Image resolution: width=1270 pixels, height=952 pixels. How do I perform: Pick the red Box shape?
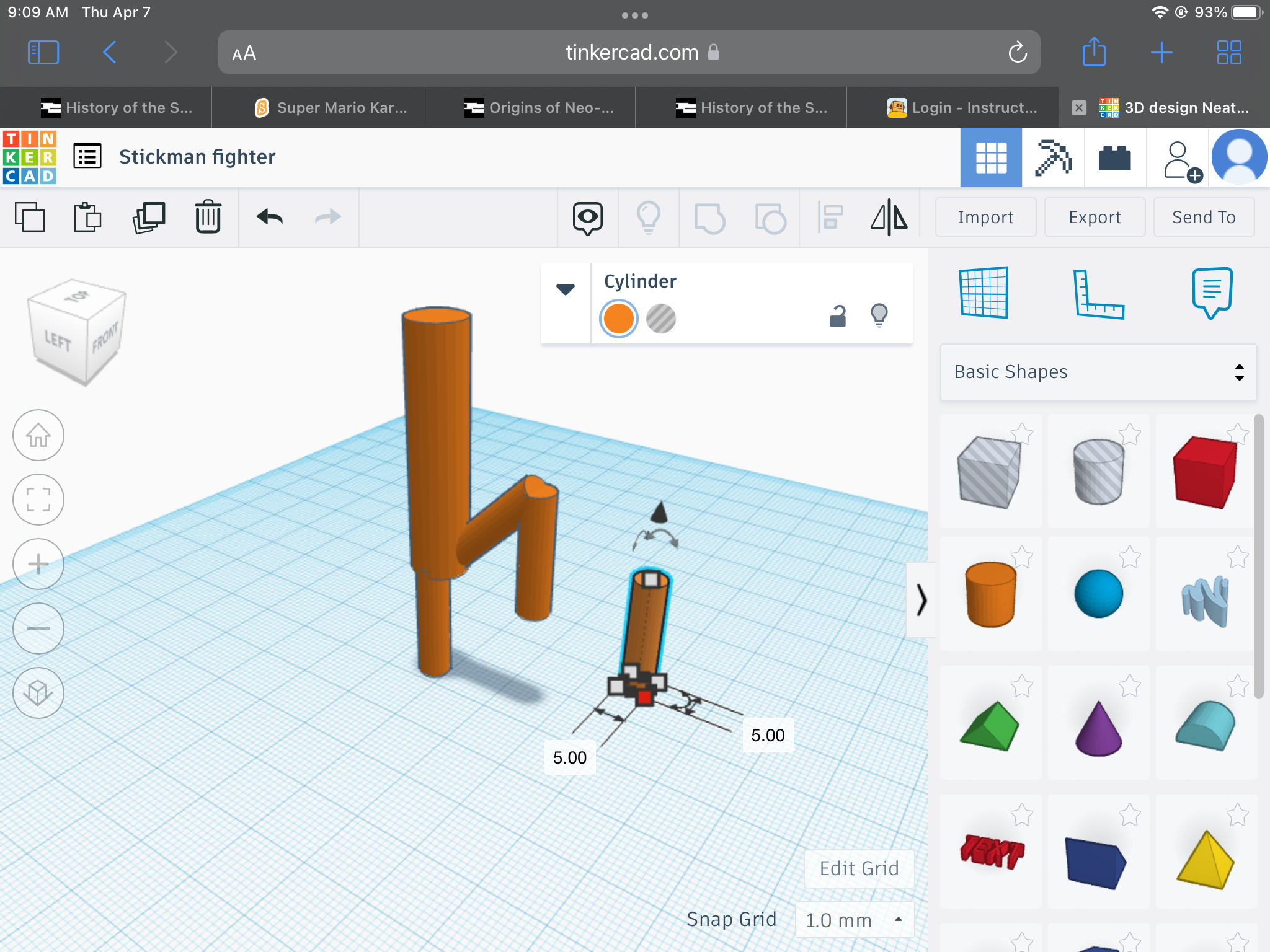click(x=1204, y=472)
